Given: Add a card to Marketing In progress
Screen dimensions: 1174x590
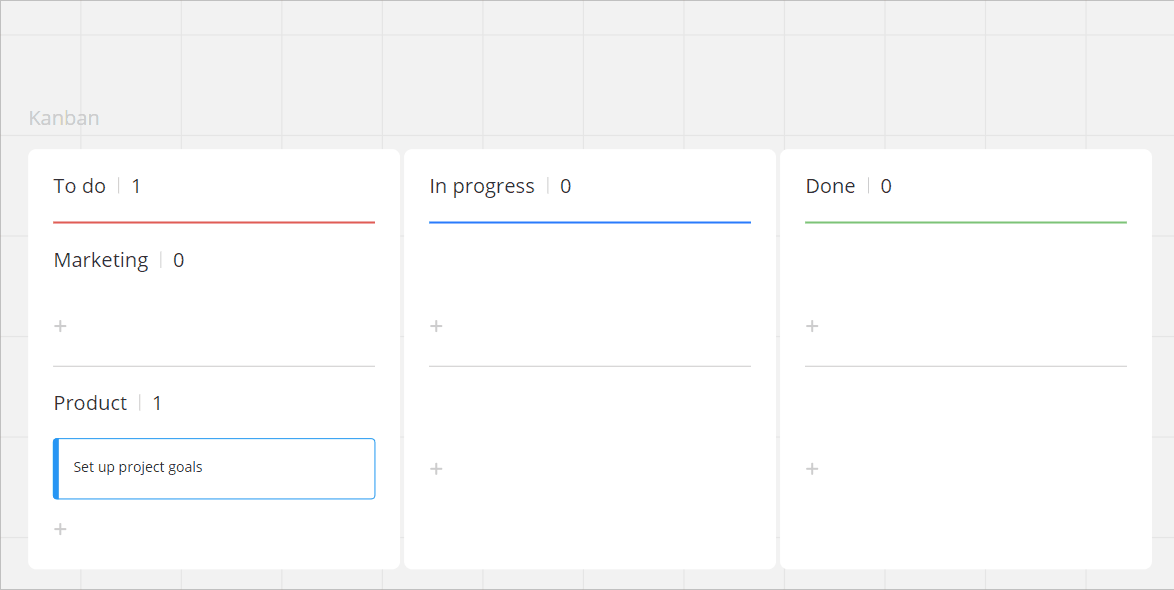Looking at the screenshot, I should (436, 326).
